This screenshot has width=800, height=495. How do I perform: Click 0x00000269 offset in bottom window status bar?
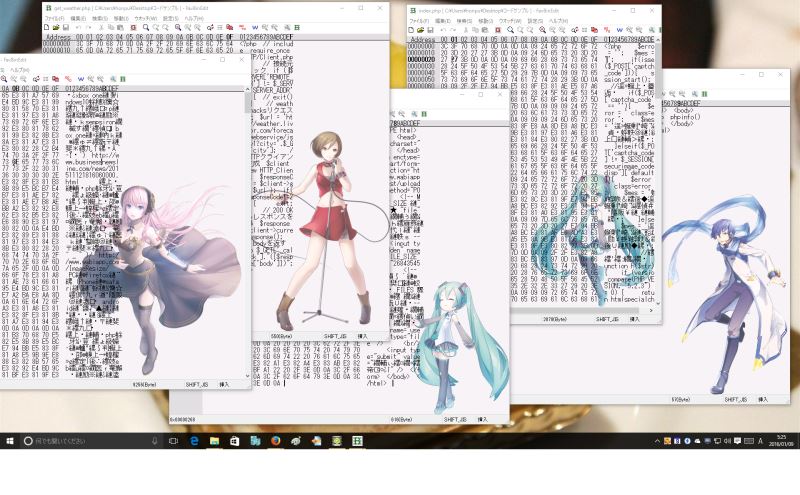point(182,419)
